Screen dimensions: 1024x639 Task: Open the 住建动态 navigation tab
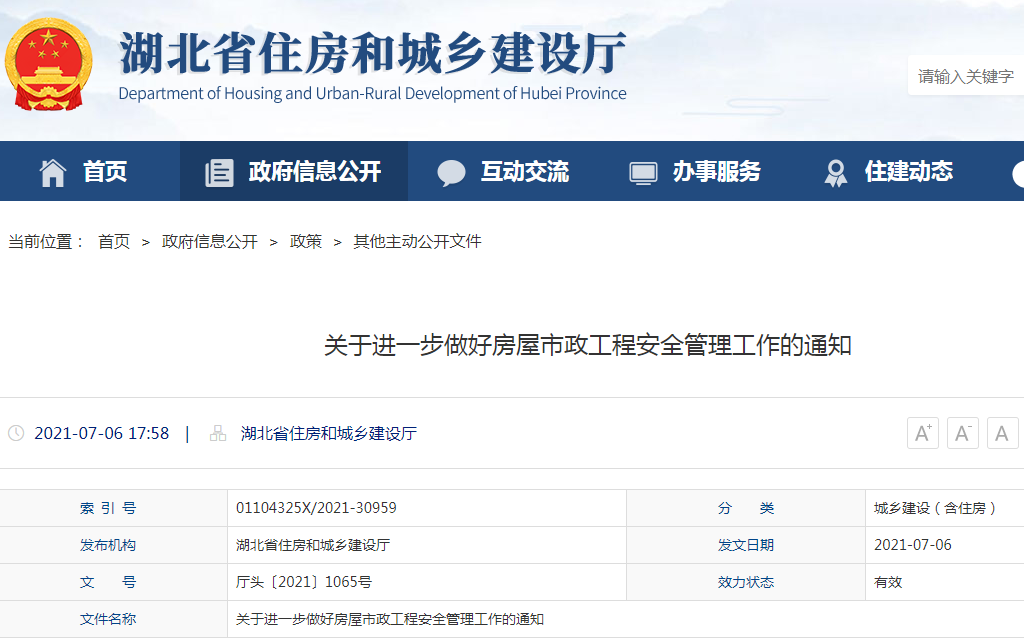[x=888, y=171]
